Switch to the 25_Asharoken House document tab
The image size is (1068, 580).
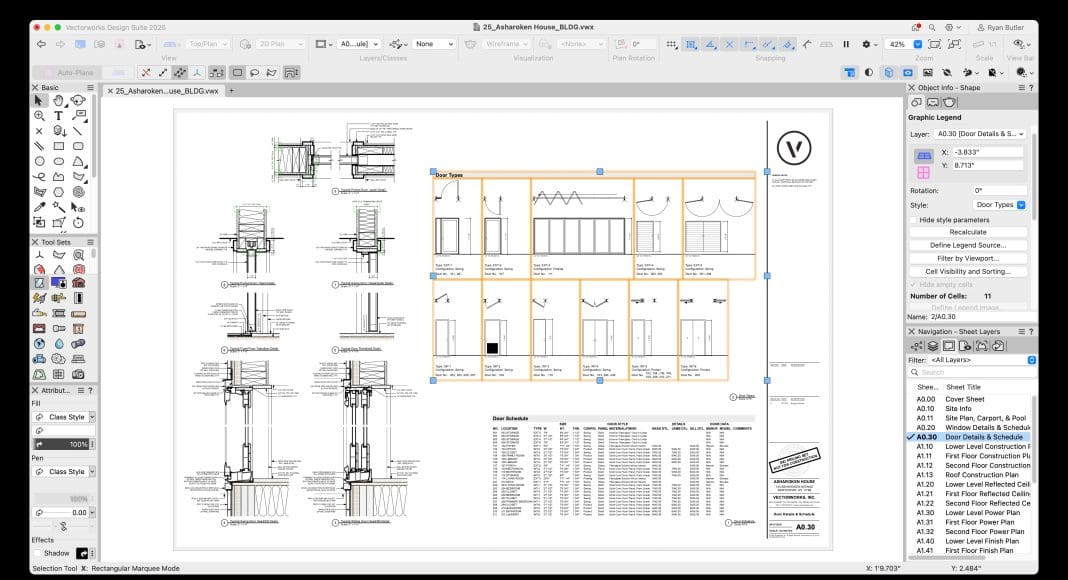pyautogui.click(x=166, y=90)
